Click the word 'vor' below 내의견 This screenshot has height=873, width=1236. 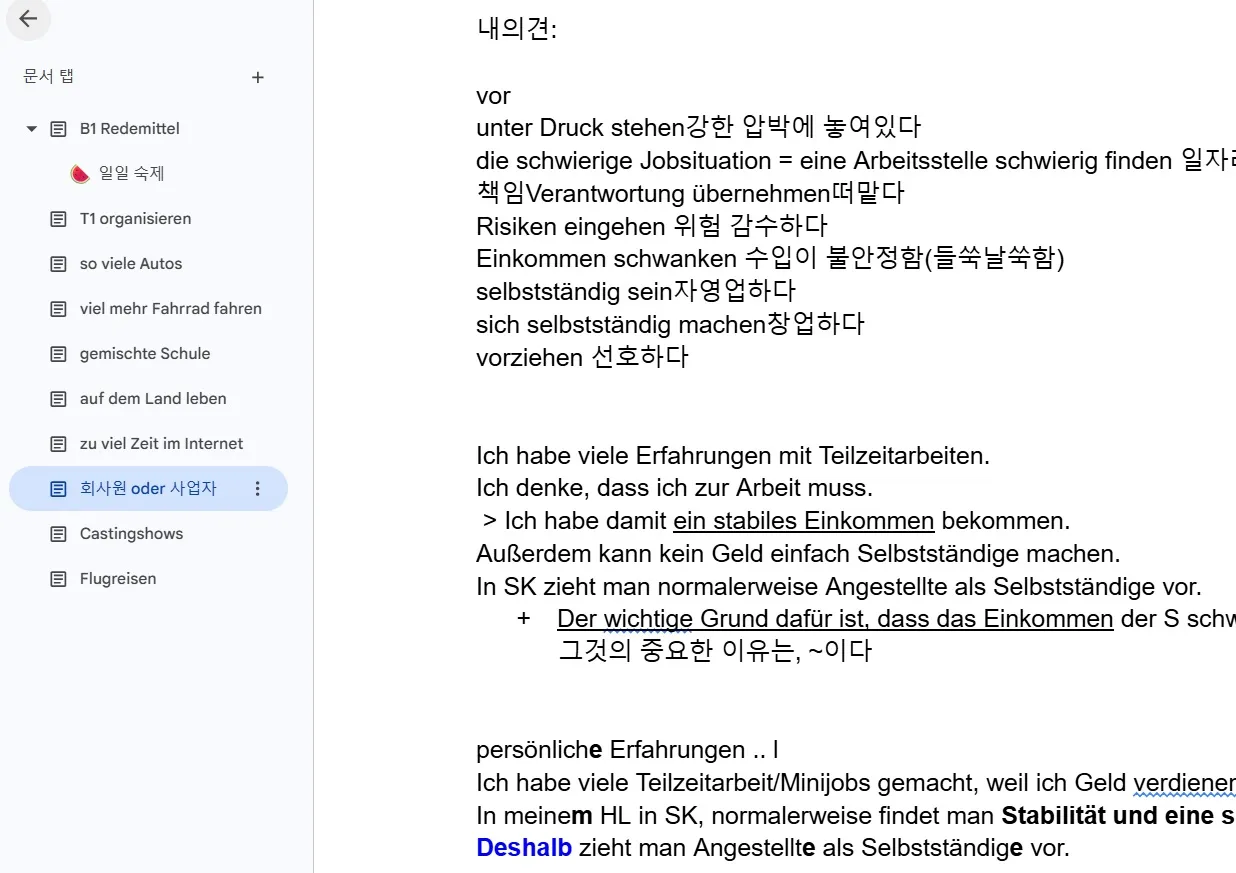(494, 96)
